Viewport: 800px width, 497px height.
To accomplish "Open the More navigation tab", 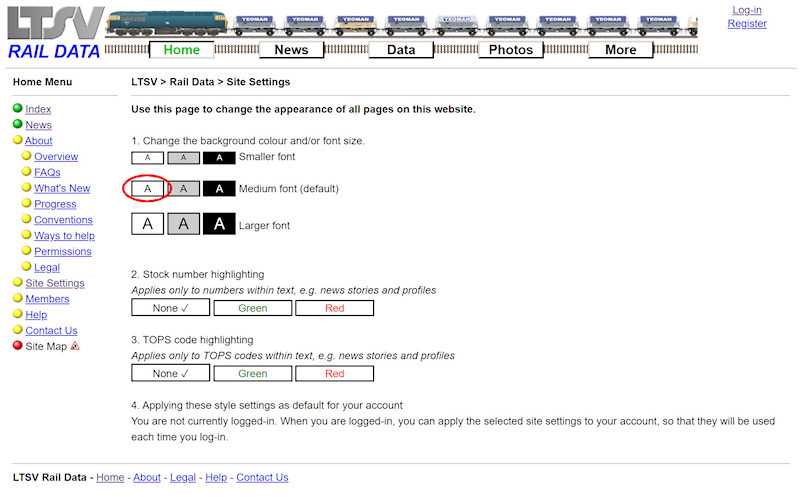I will tap(620, 50).
